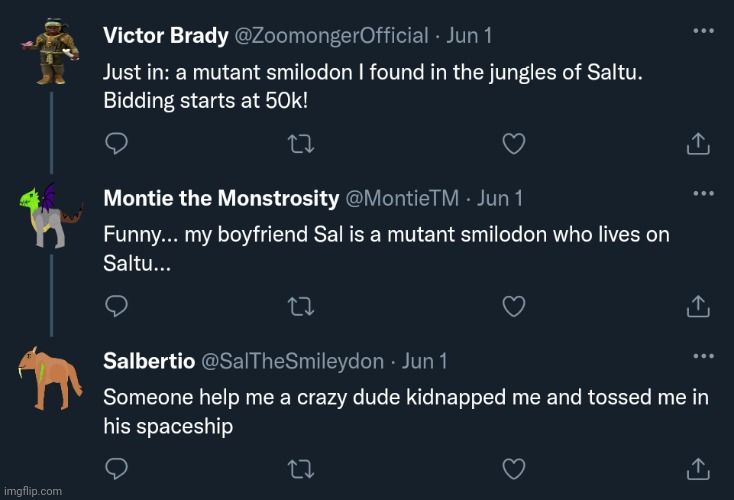Open more options on Victor Brady's tweet
Image resolution: width=734 pixels, height=500 pixels.
point(704,31)
